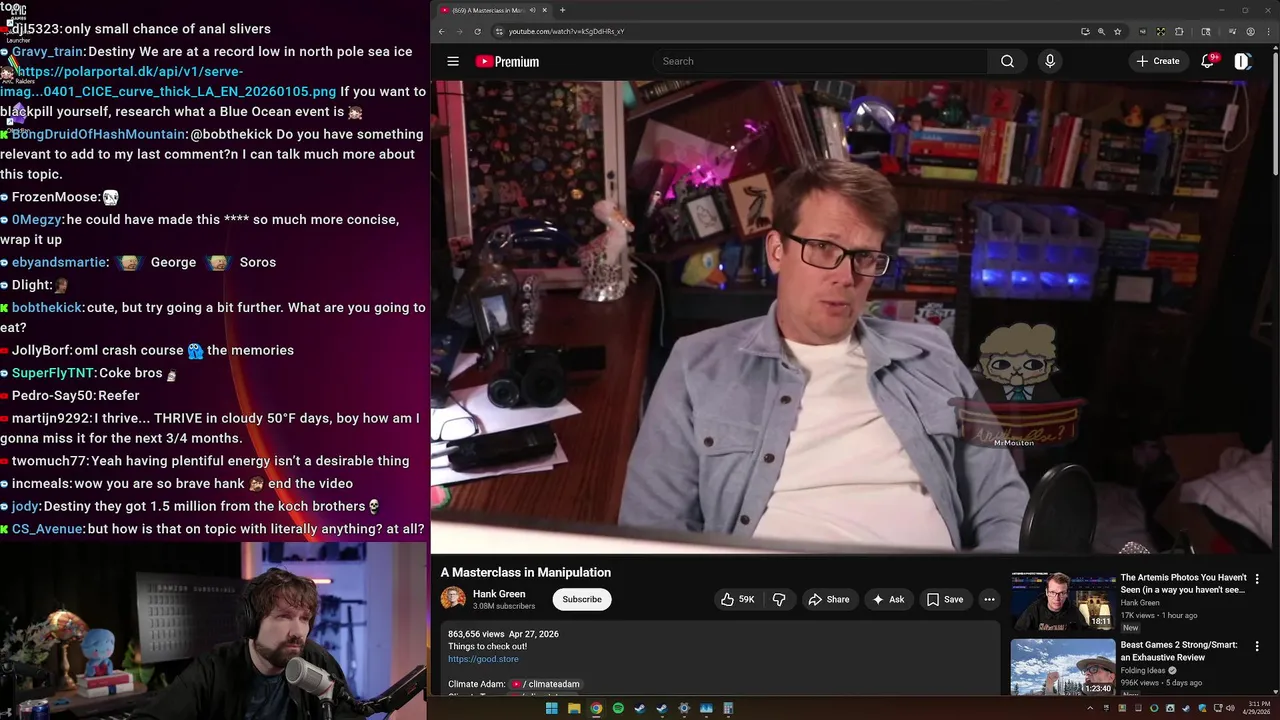Click CS_Avenue username in chat
This screenshot has width=1280, height=720.
click(x=47, y=528)
